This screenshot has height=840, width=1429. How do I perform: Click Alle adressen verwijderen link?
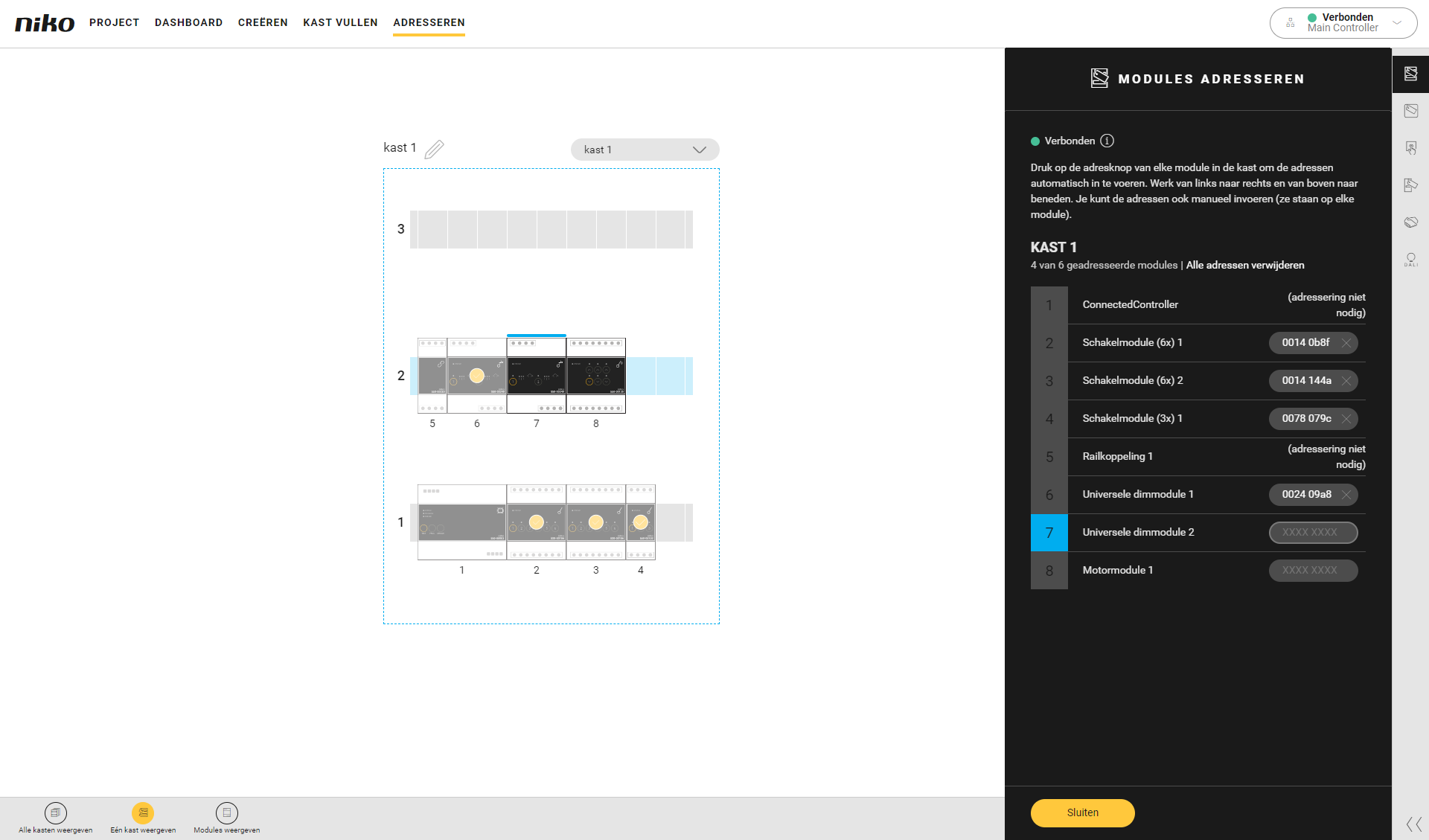click(1244, 265)
